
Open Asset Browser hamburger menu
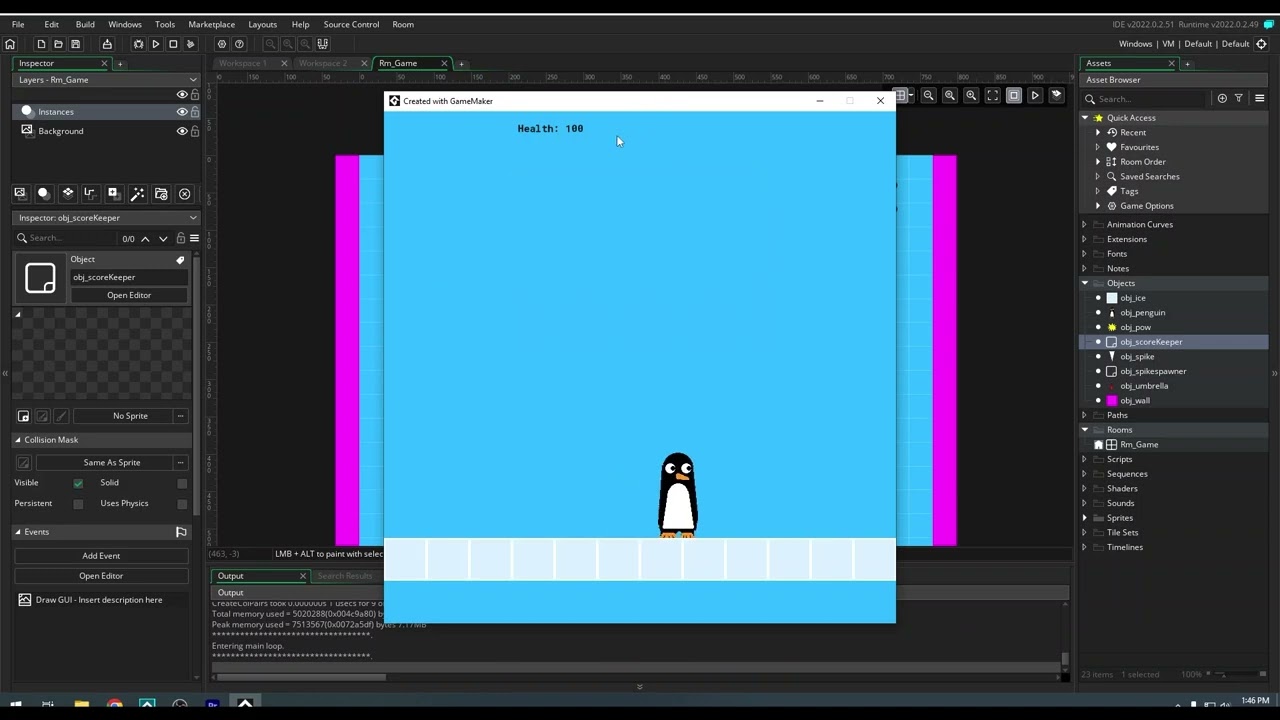1259,98
